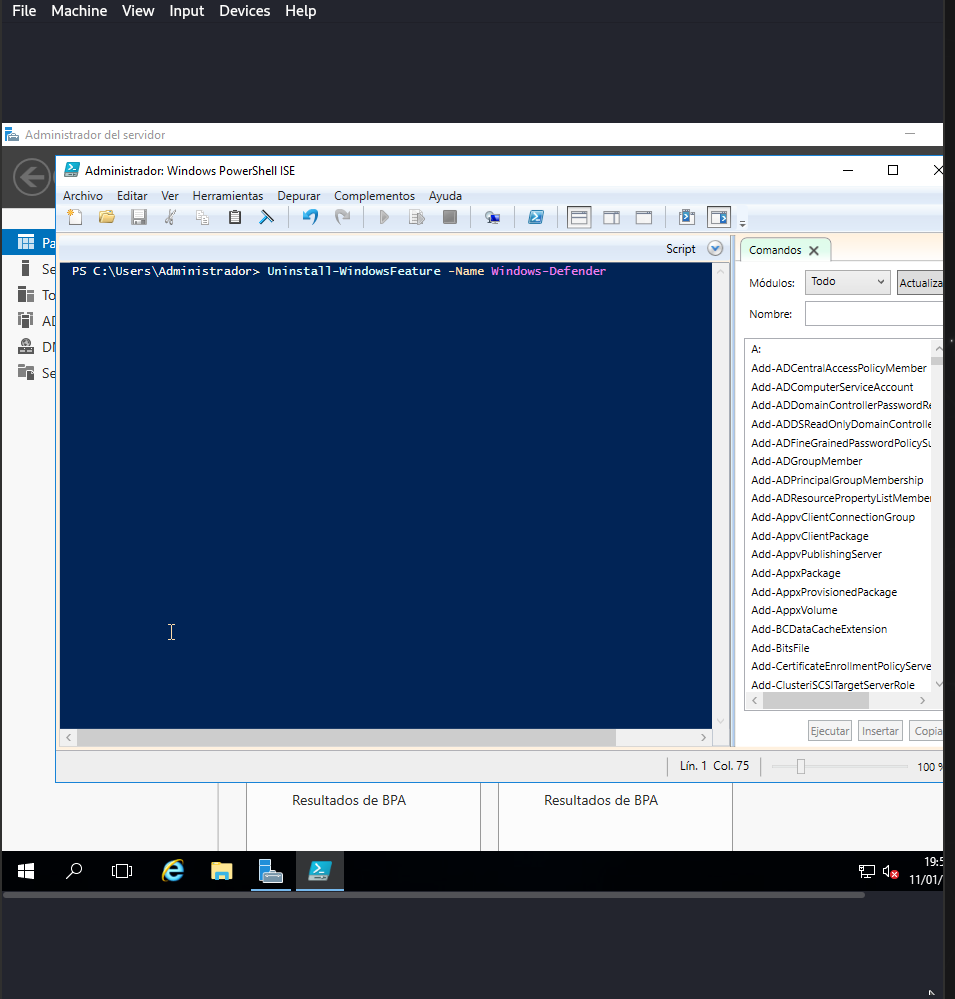This screenshot has width=955, height=999.
Task: Click the zoom slider handle
Action: coord(801,766)
